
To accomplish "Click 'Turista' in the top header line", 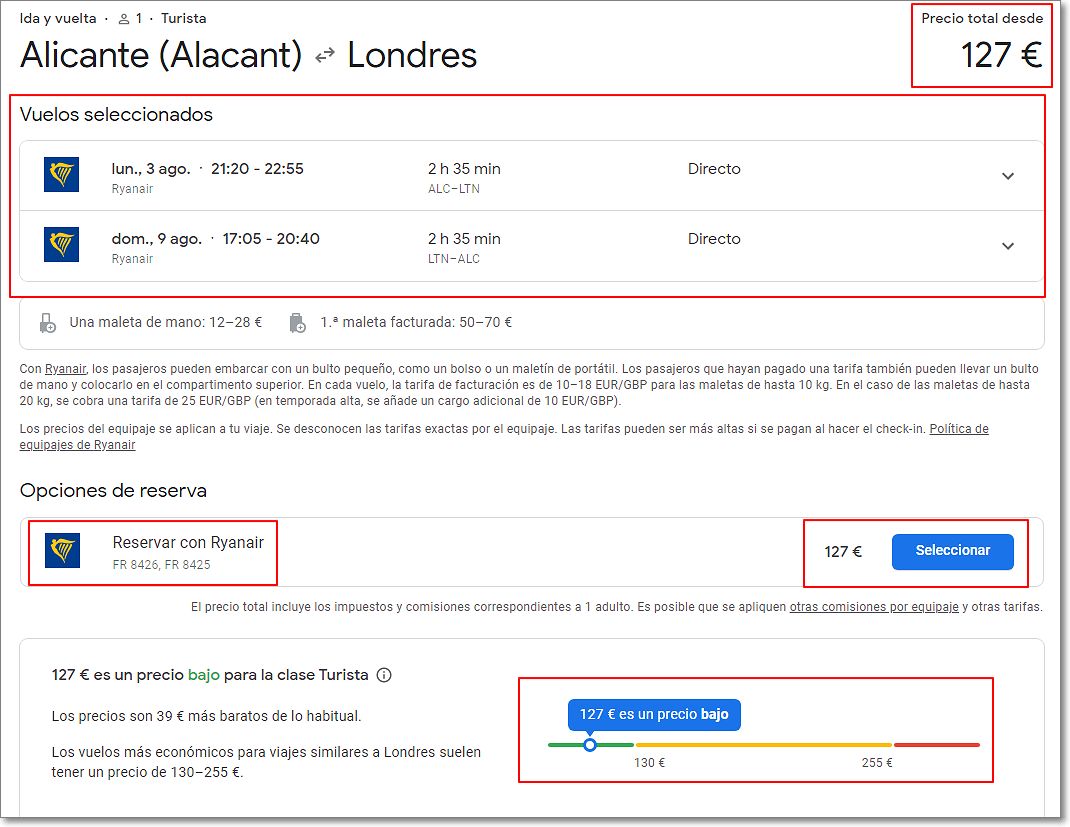I will coord(184,18).
